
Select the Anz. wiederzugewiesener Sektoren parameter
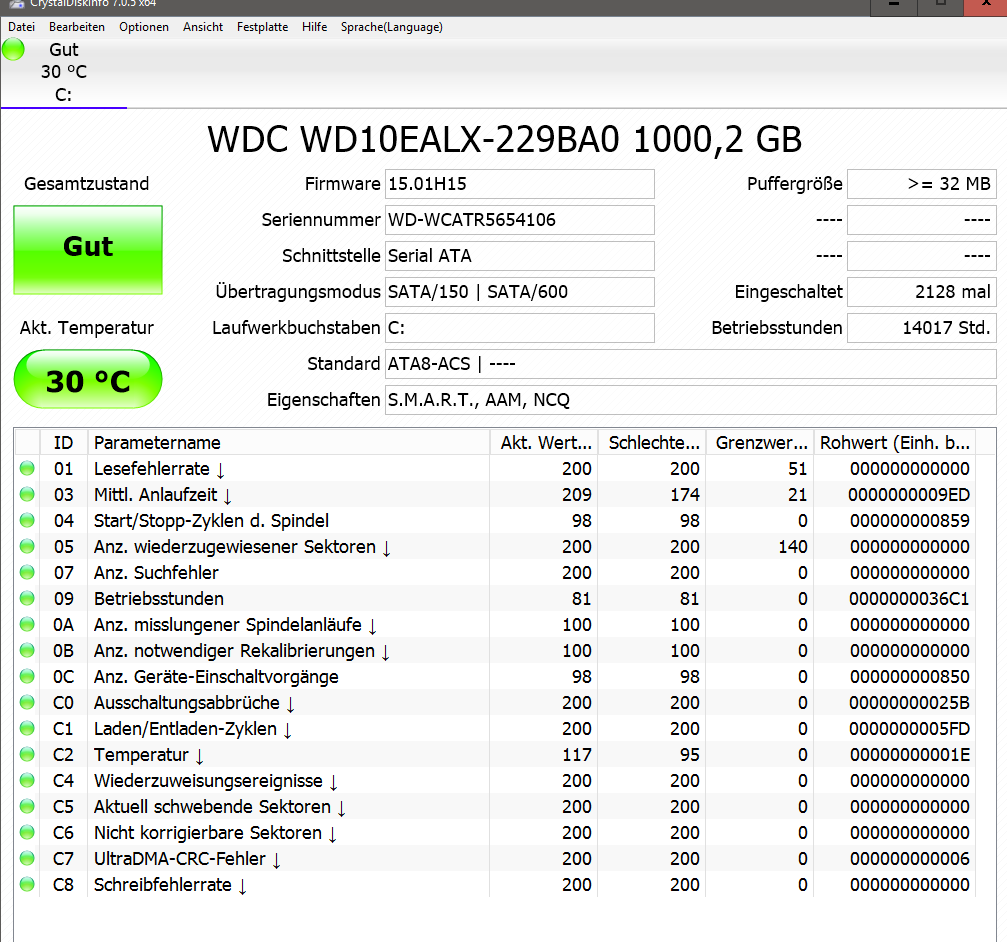(x=242, y=547)
